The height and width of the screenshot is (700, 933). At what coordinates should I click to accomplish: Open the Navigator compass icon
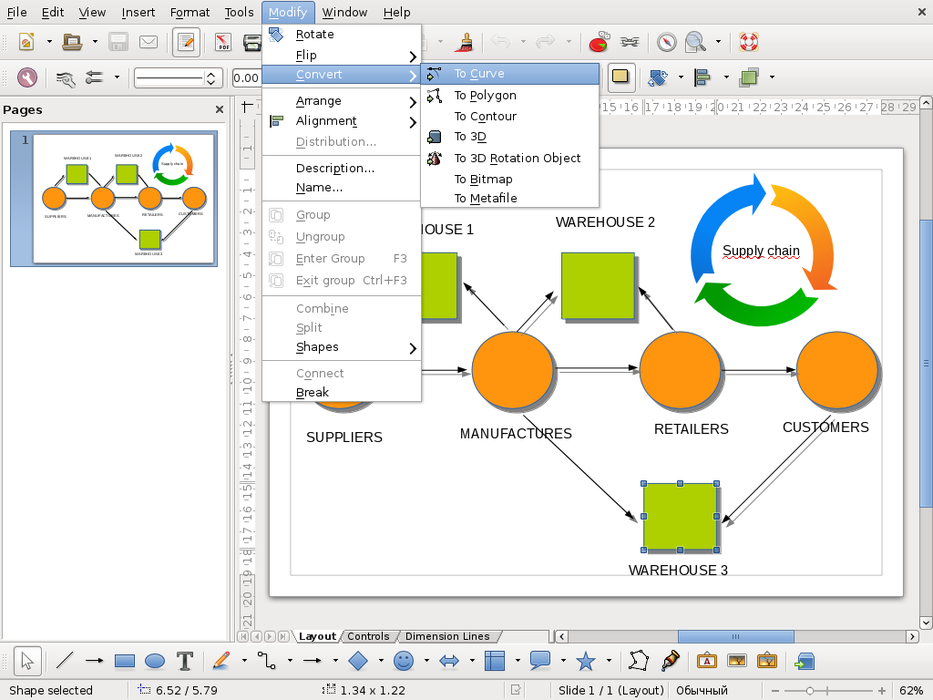pos(666,42)
